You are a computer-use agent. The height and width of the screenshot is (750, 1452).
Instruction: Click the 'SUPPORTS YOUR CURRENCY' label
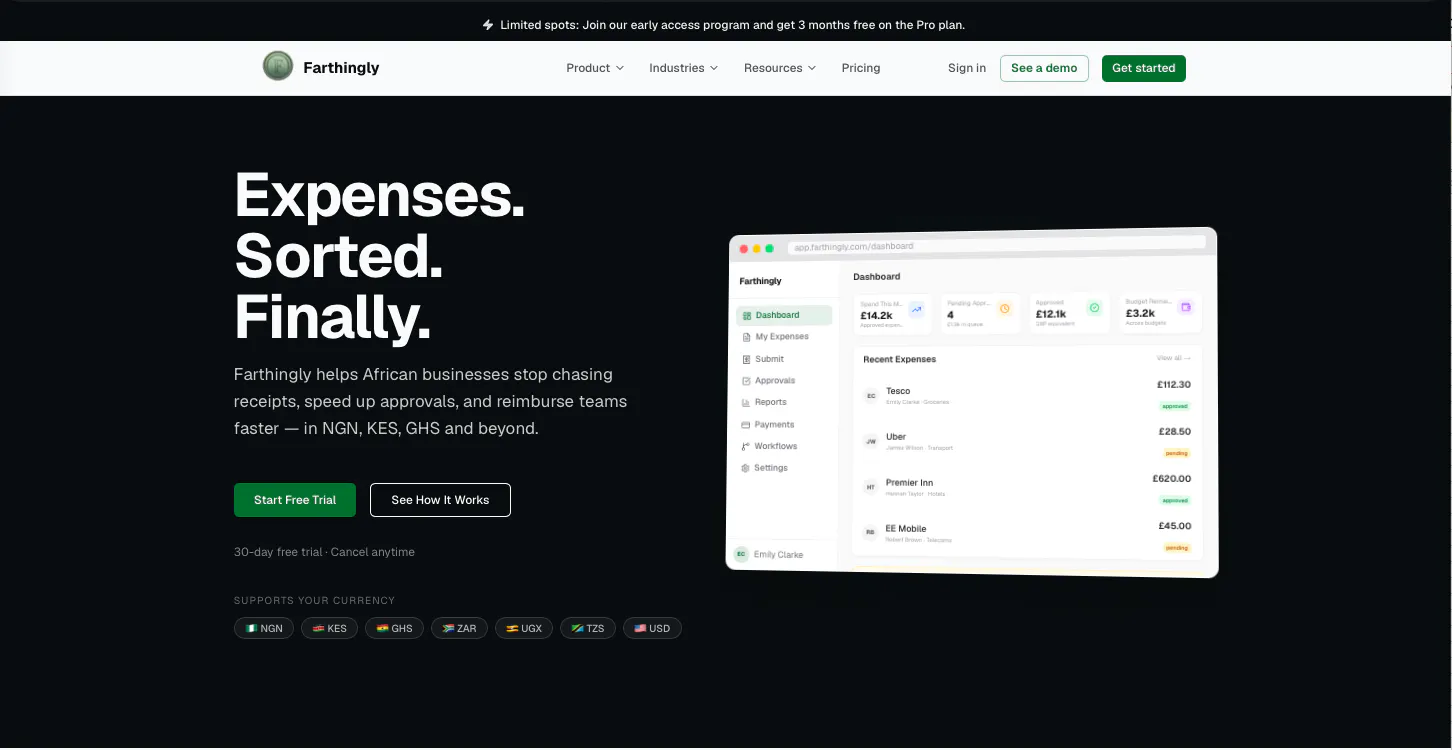(x=314, y=601)
